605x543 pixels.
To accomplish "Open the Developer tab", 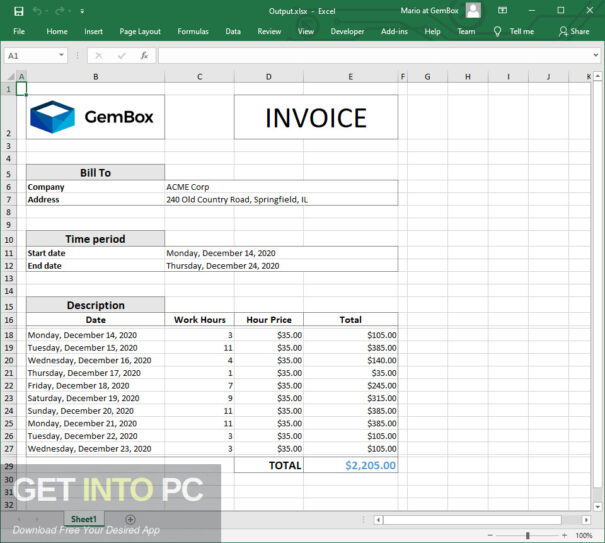I will click(x=347, y=31).
